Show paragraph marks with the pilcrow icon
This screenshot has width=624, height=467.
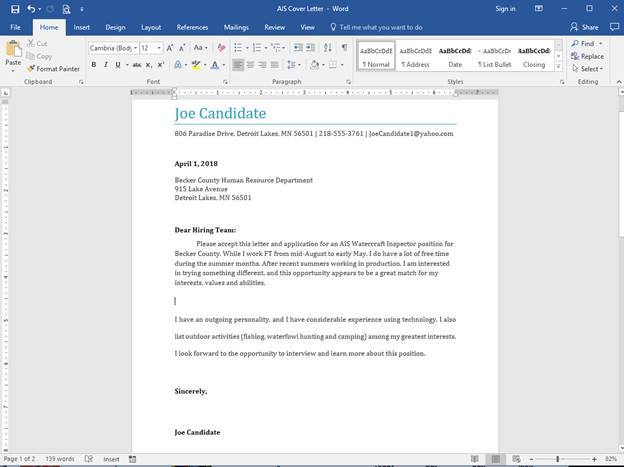[x=344, y=47]
